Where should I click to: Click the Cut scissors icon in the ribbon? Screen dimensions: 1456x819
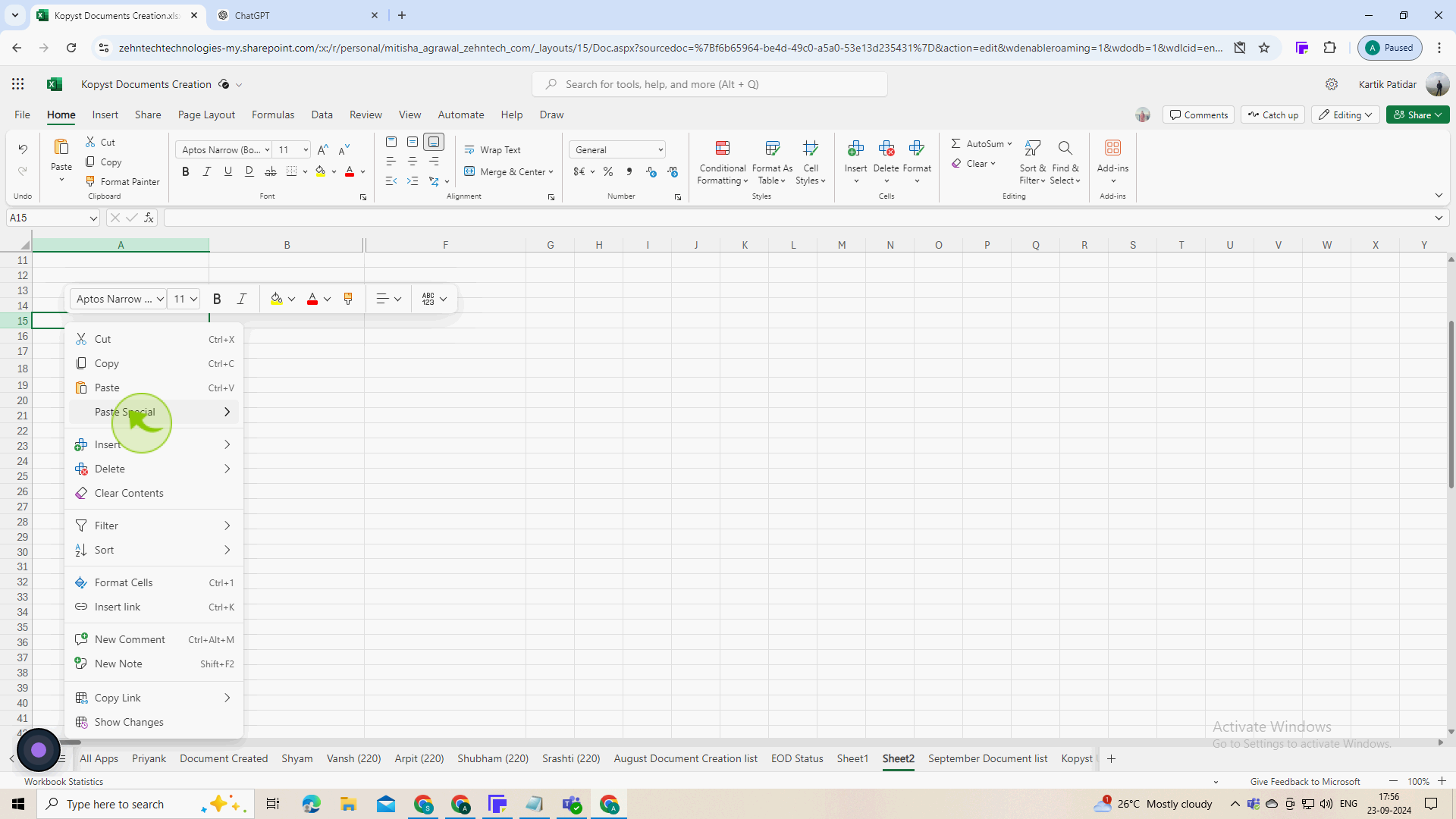90,142
